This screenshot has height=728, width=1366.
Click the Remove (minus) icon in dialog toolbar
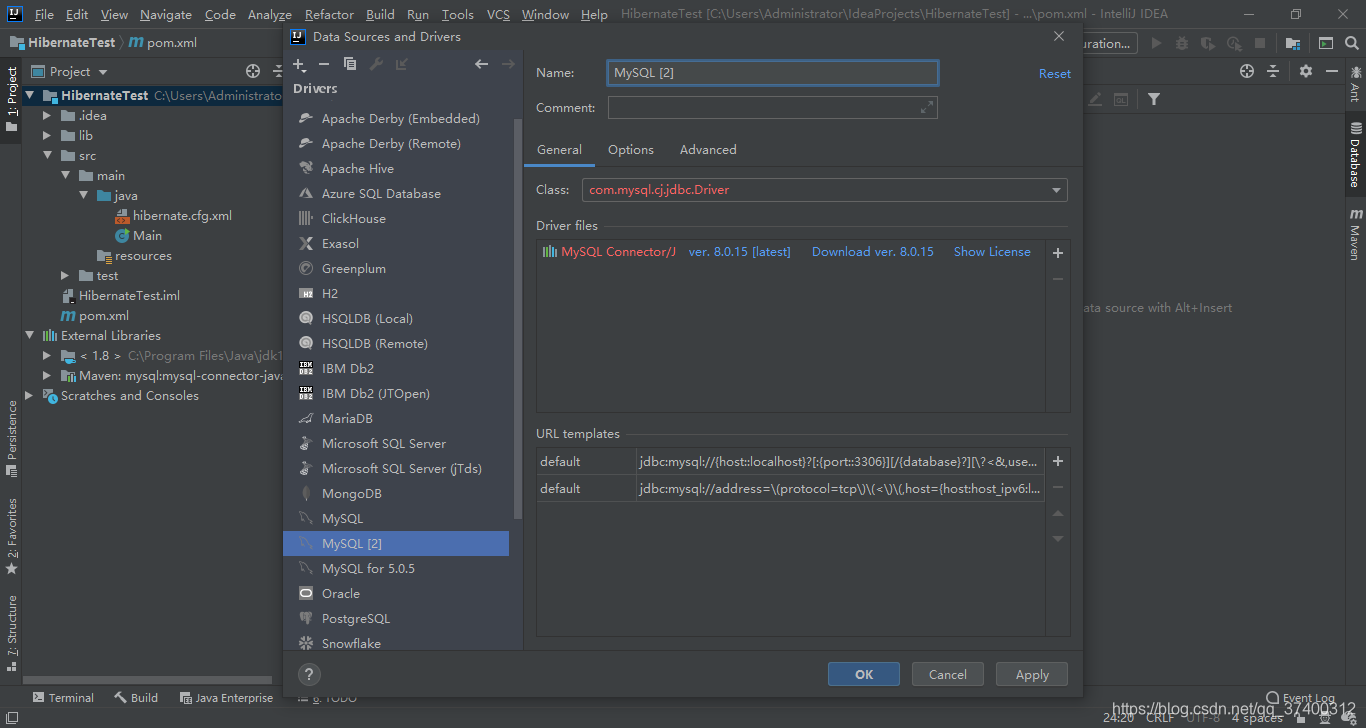(324, 64)
